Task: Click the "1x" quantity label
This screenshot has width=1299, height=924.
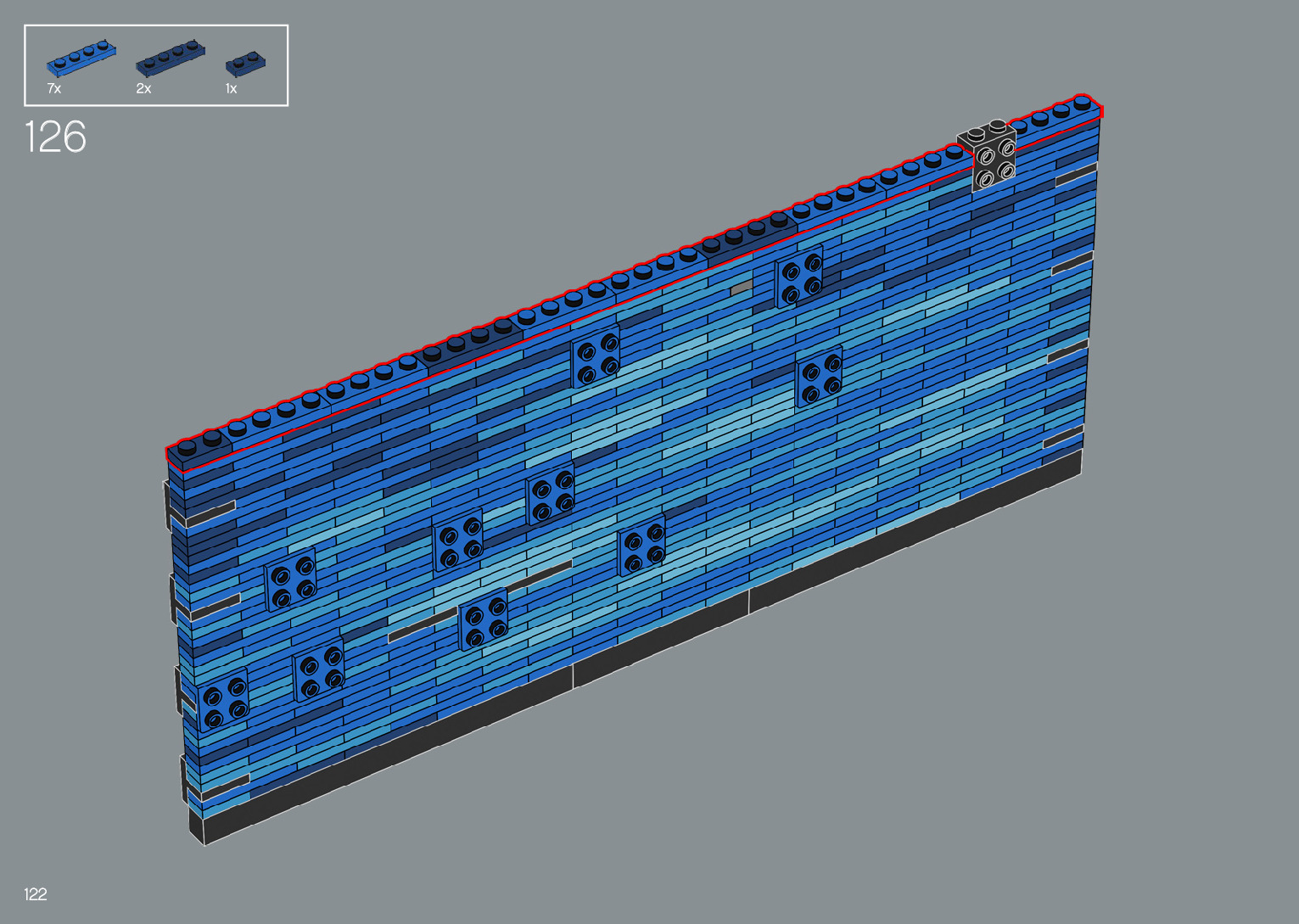Action: (x=231, y=88)
